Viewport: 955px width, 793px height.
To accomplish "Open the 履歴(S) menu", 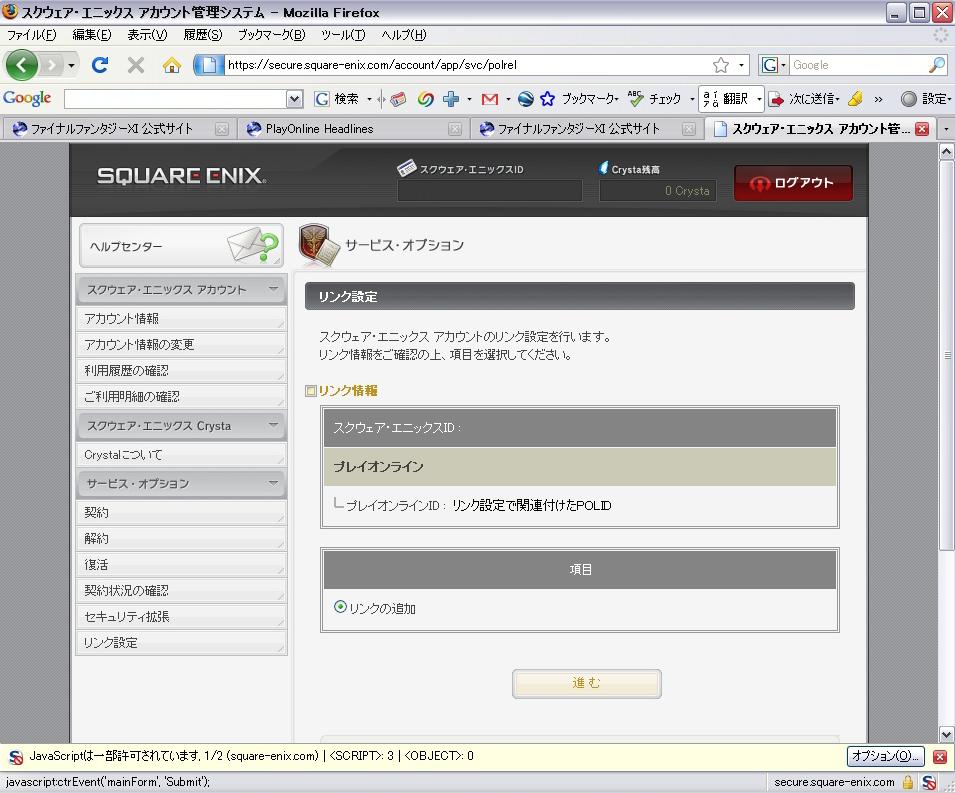I will [203, 35].
